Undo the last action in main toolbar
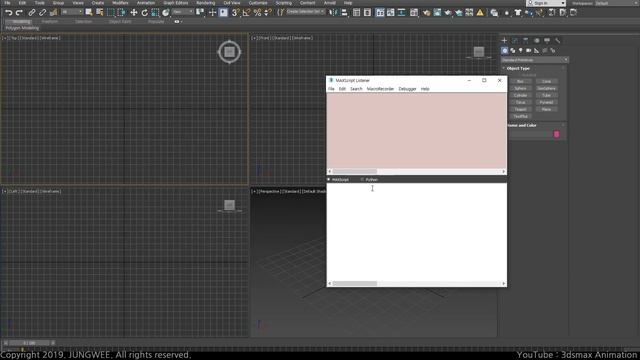The height and width of the screenshot is (360, 640). coord(9,13)
